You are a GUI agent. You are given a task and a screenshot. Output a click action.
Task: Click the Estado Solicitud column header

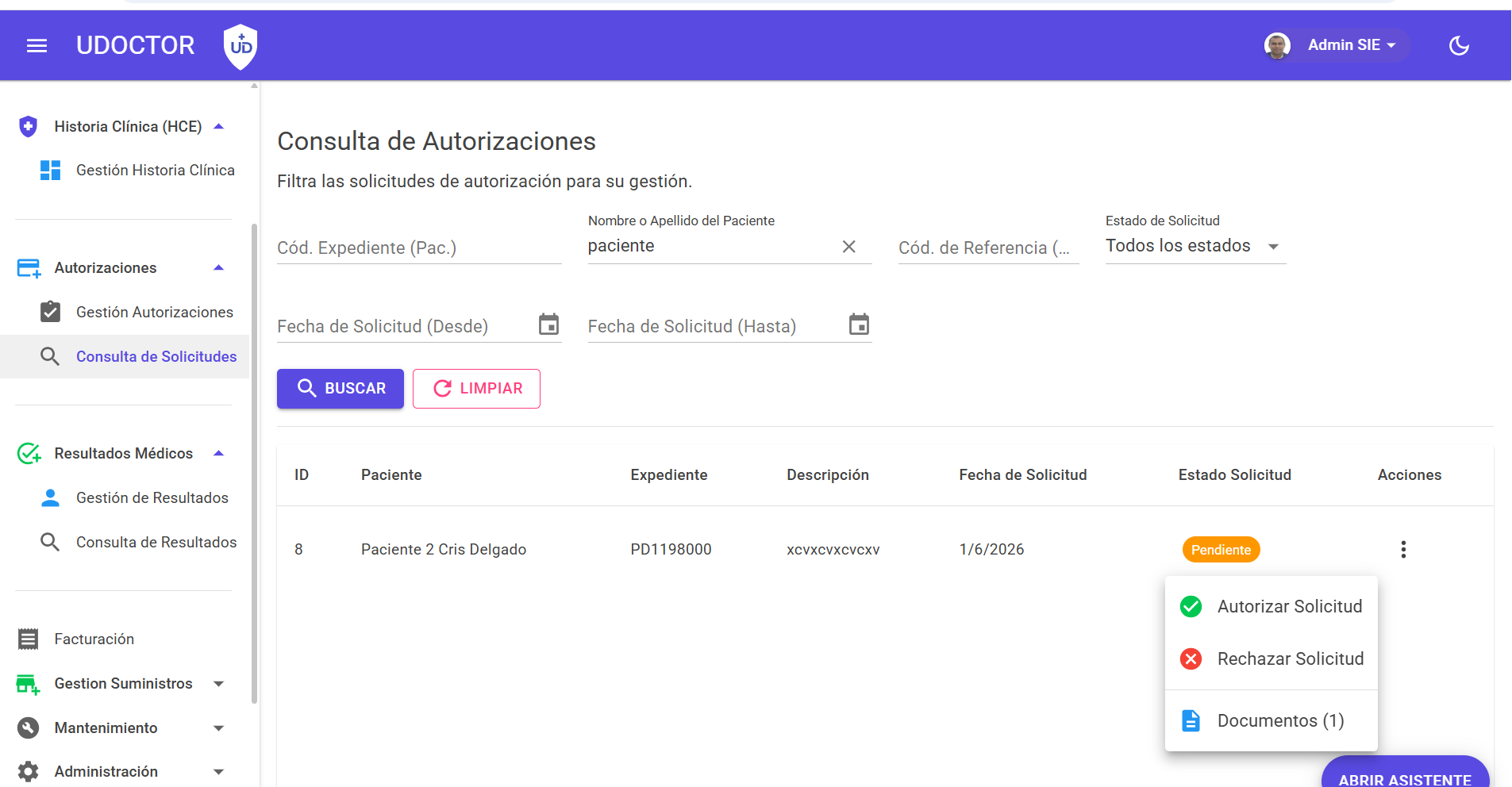point(1235,474)
